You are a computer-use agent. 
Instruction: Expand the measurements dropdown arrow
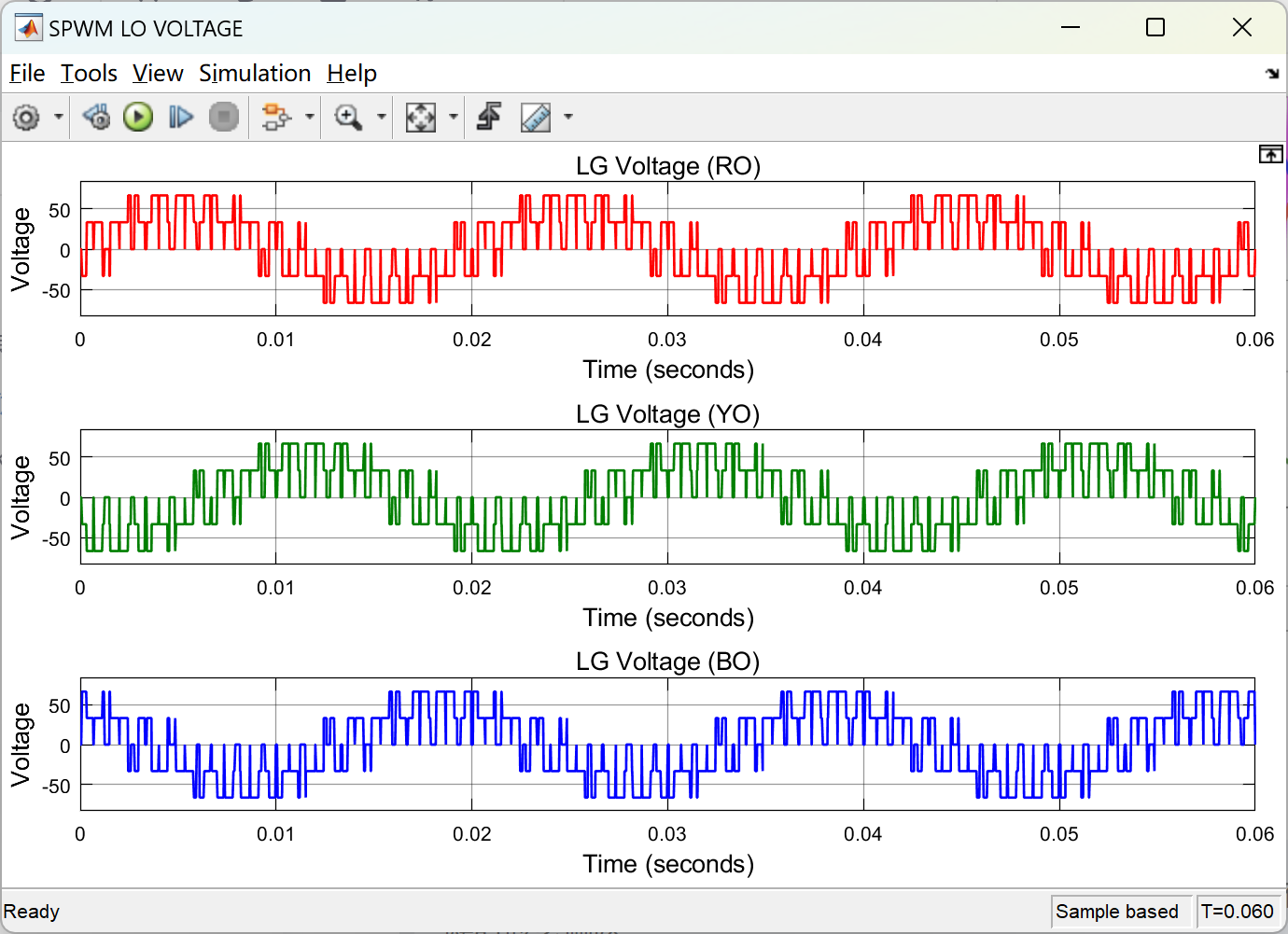tap(567, 118)
